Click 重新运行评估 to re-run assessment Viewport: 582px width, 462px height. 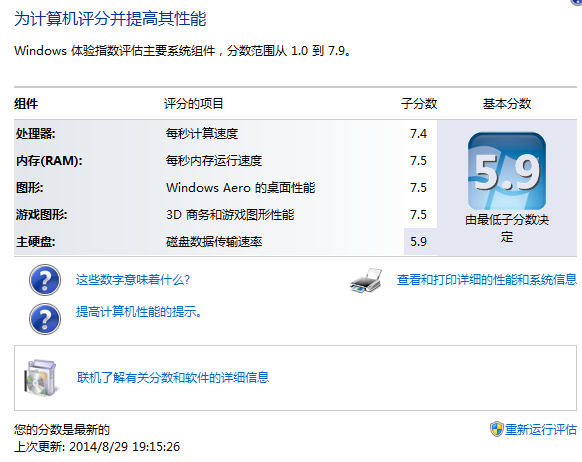pos(540,429)
